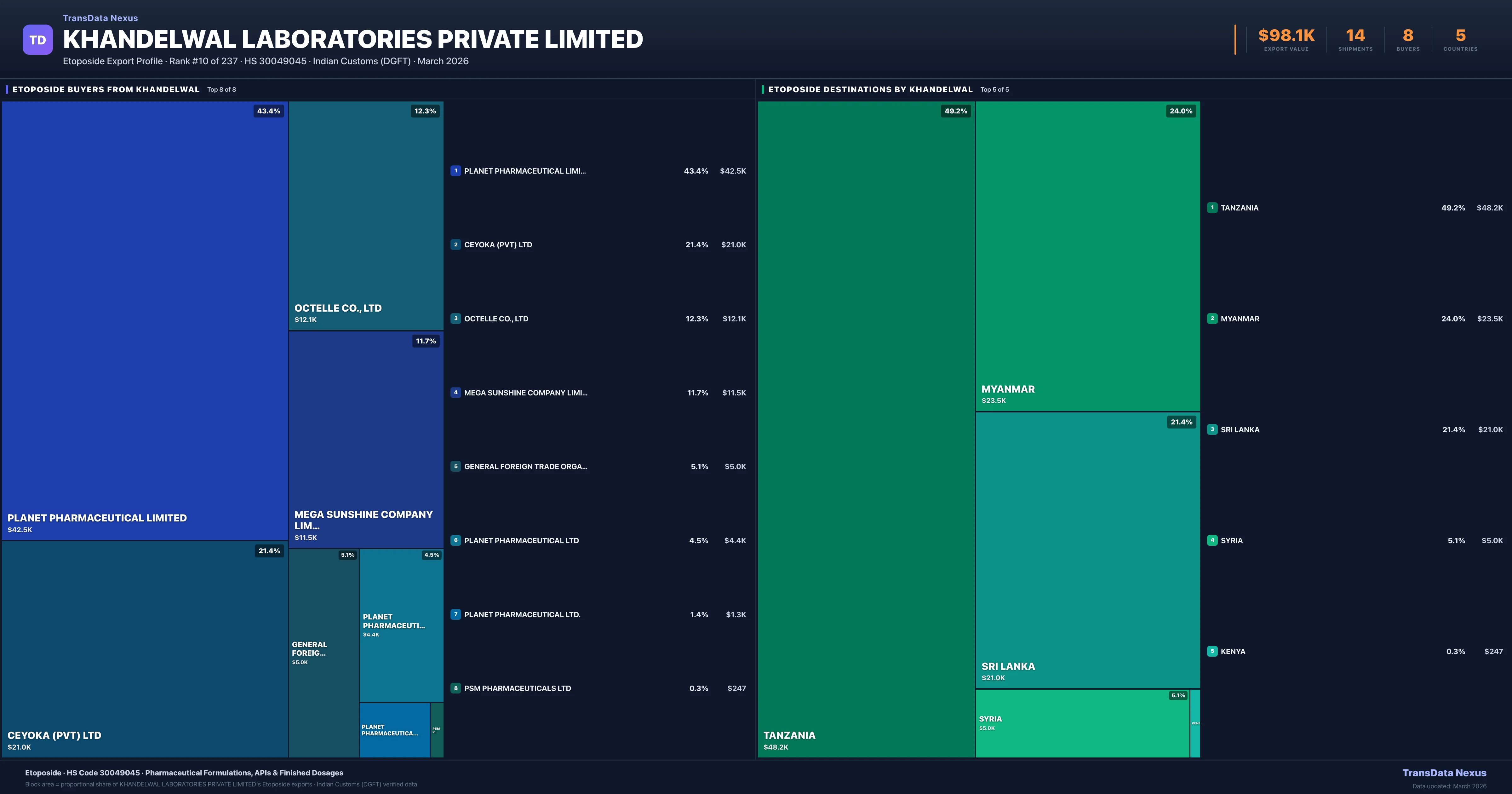Select the Tanzania destination block
Image resolution: width=1512 pixels, height=794 pixels.
[x=866, y=429]
